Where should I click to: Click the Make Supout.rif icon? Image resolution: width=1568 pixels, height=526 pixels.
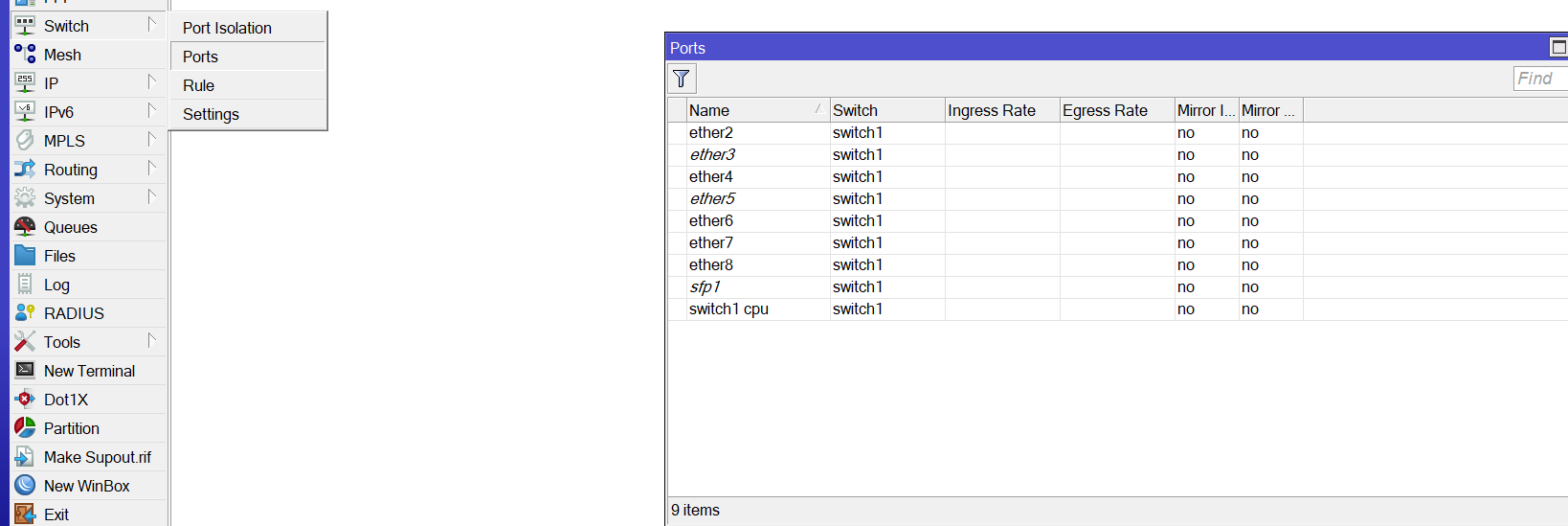(x=25, y=457)
